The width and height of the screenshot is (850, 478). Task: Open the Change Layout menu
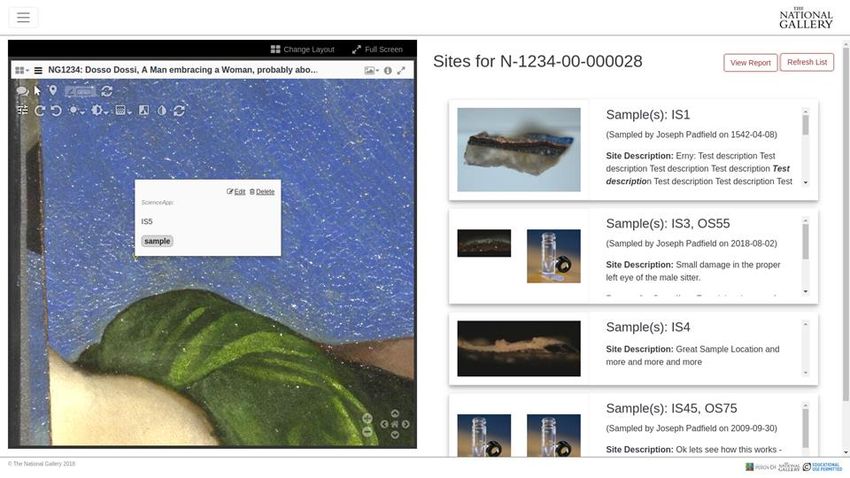[302, 49]
